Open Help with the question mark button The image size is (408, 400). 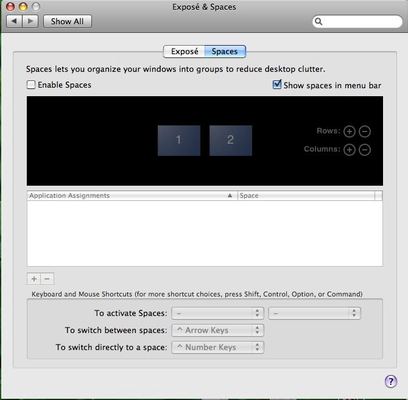click(391, 381)
